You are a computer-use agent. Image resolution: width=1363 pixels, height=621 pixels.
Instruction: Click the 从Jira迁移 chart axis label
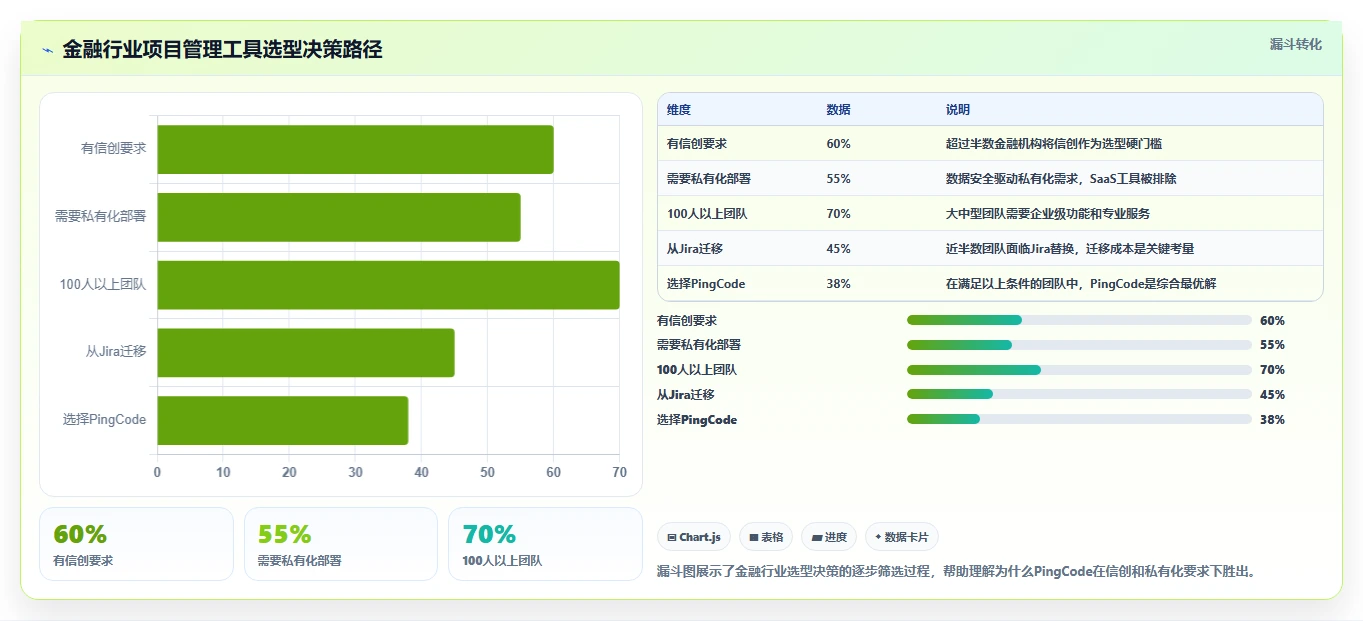point(116,352)
